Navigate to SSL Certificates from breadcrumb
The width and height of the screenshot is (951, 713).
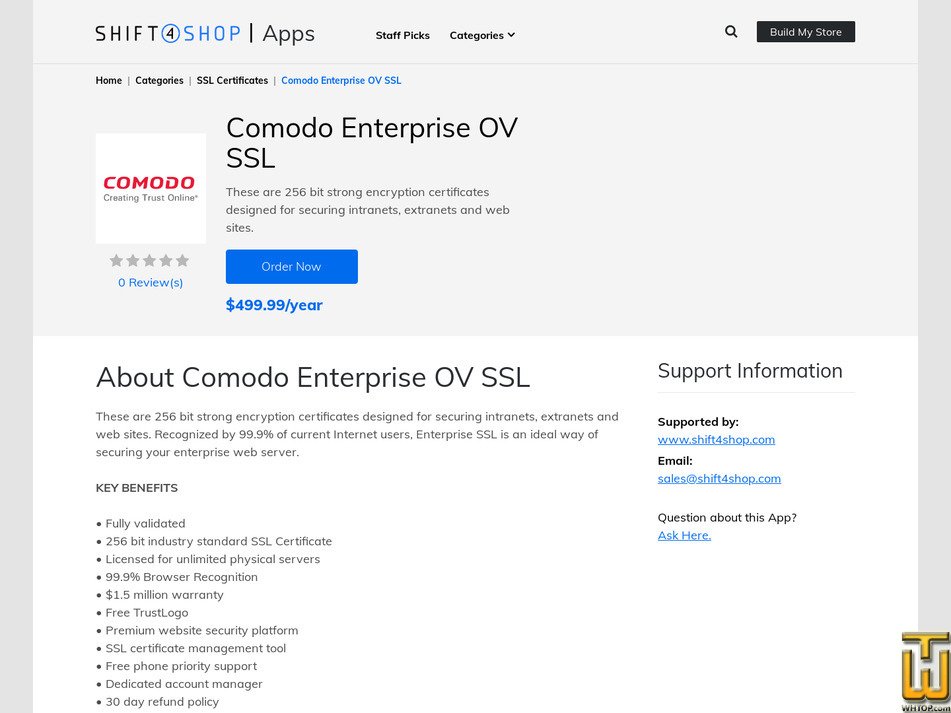[x=232, y=80]
